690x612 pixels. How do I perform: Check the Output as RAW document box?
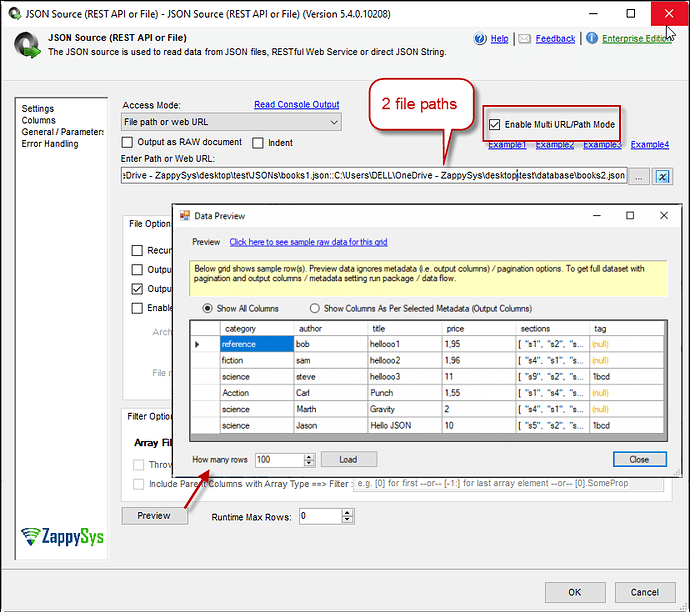pyautogui.click(x=127, y=143)
